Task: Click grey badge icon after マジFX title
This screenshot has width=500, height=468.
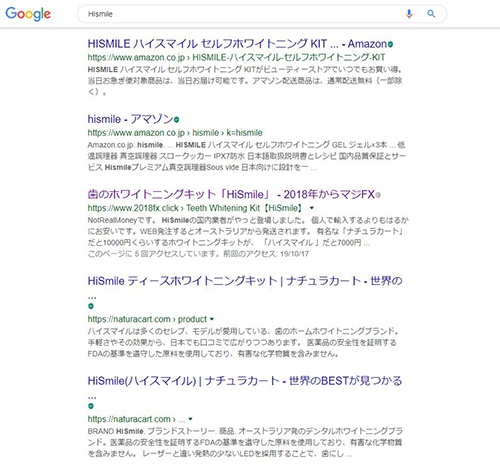Action: point(378,195)
